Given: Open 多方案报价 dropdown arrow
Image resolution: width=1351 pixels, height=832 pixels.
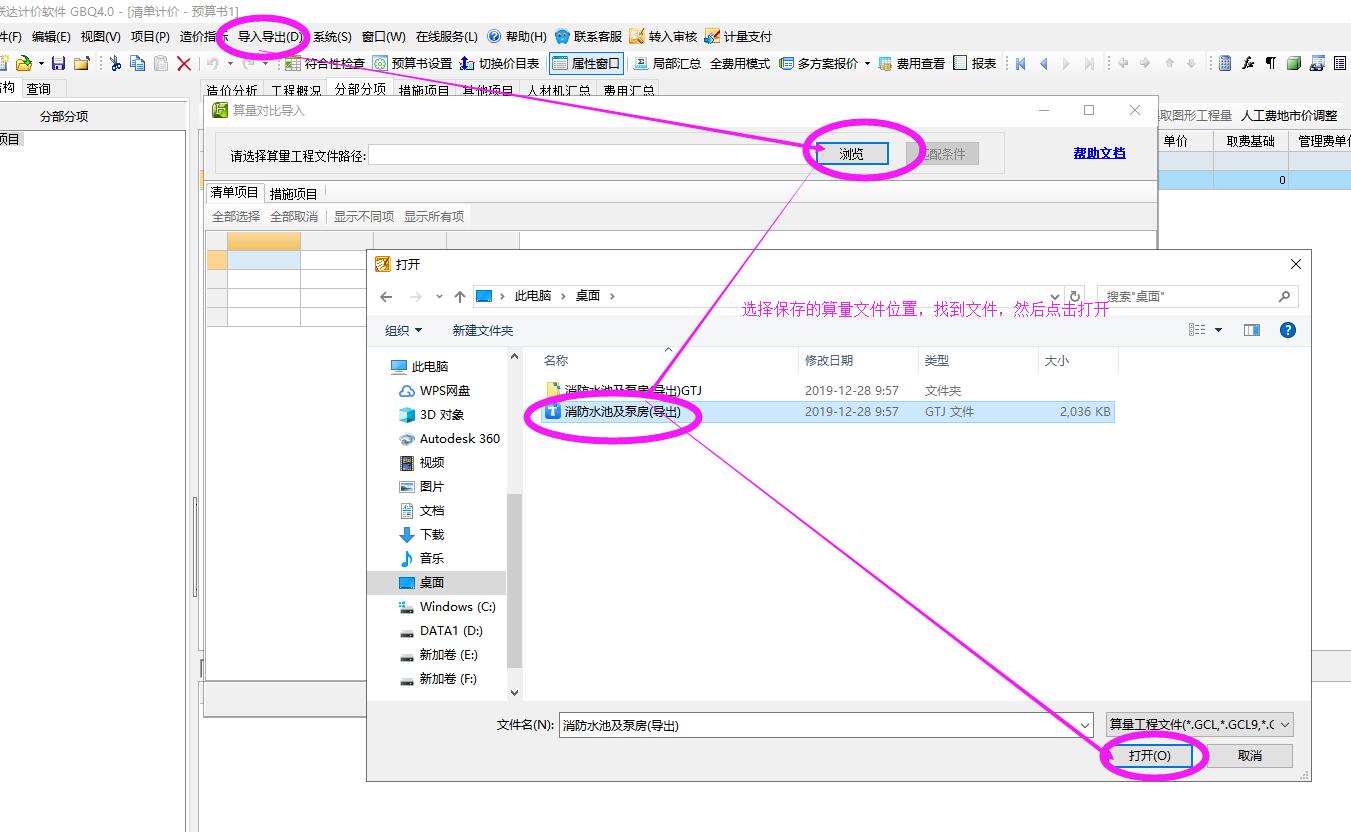Looking at the screenshot, I should (x=867, y=63).
